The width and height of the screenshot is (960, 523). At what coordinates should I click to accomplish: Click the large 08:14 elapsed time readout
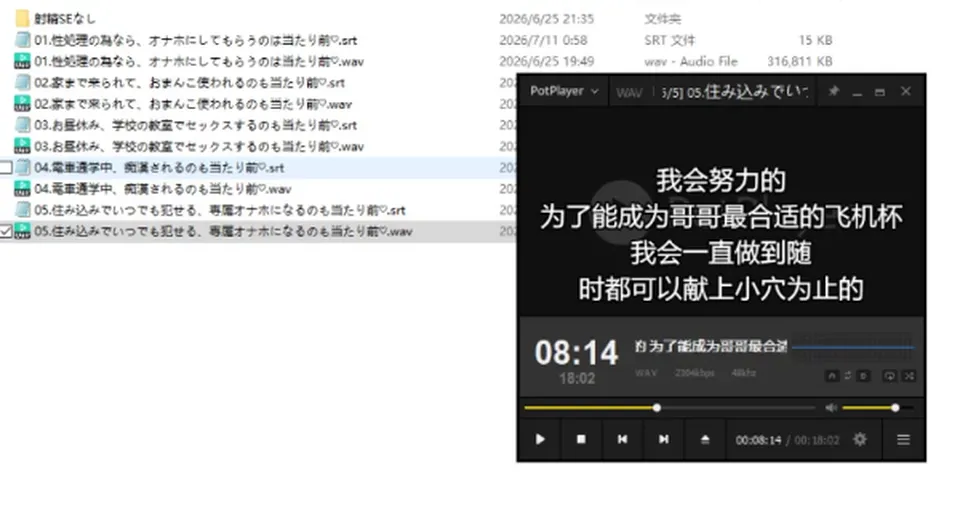point(576,353)
